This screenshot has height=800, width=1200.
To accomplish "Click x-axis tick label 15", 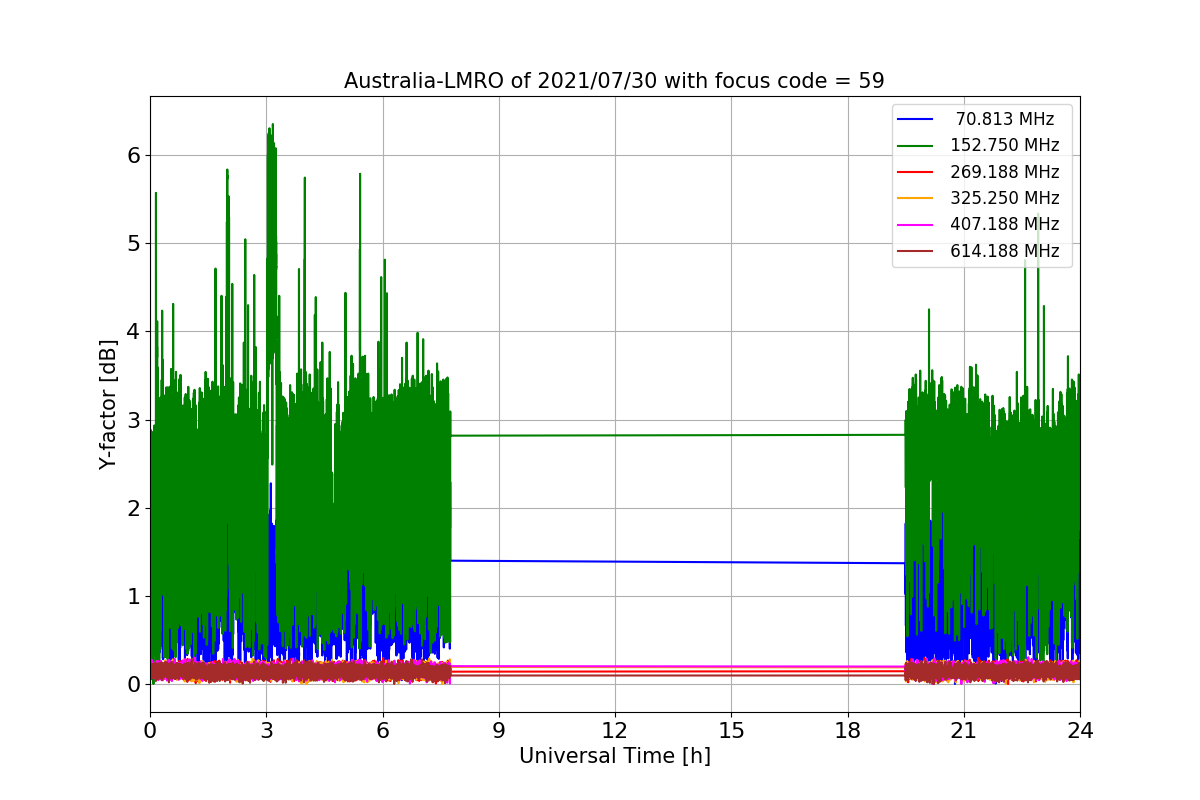I will [731, 731].
